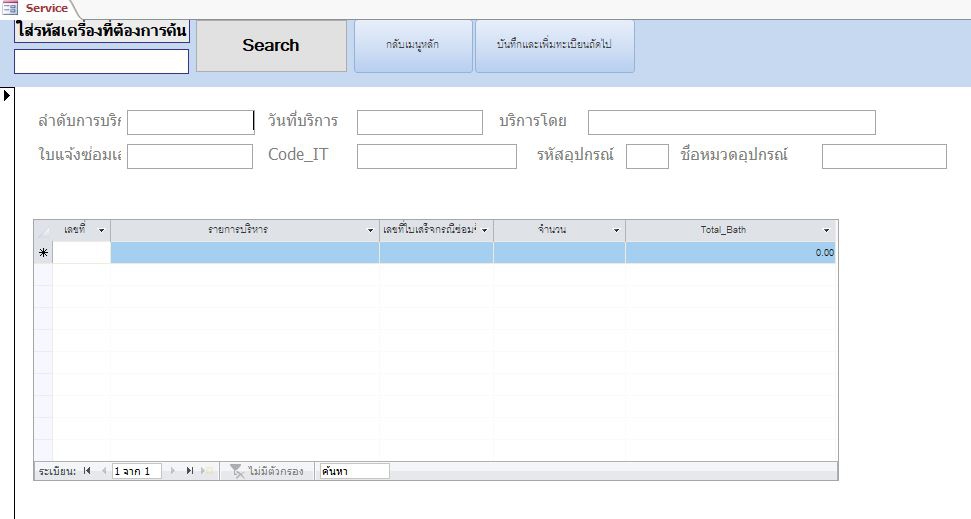Go to previous record in navigation bar
Screen dimensions: 971x519
103,471
